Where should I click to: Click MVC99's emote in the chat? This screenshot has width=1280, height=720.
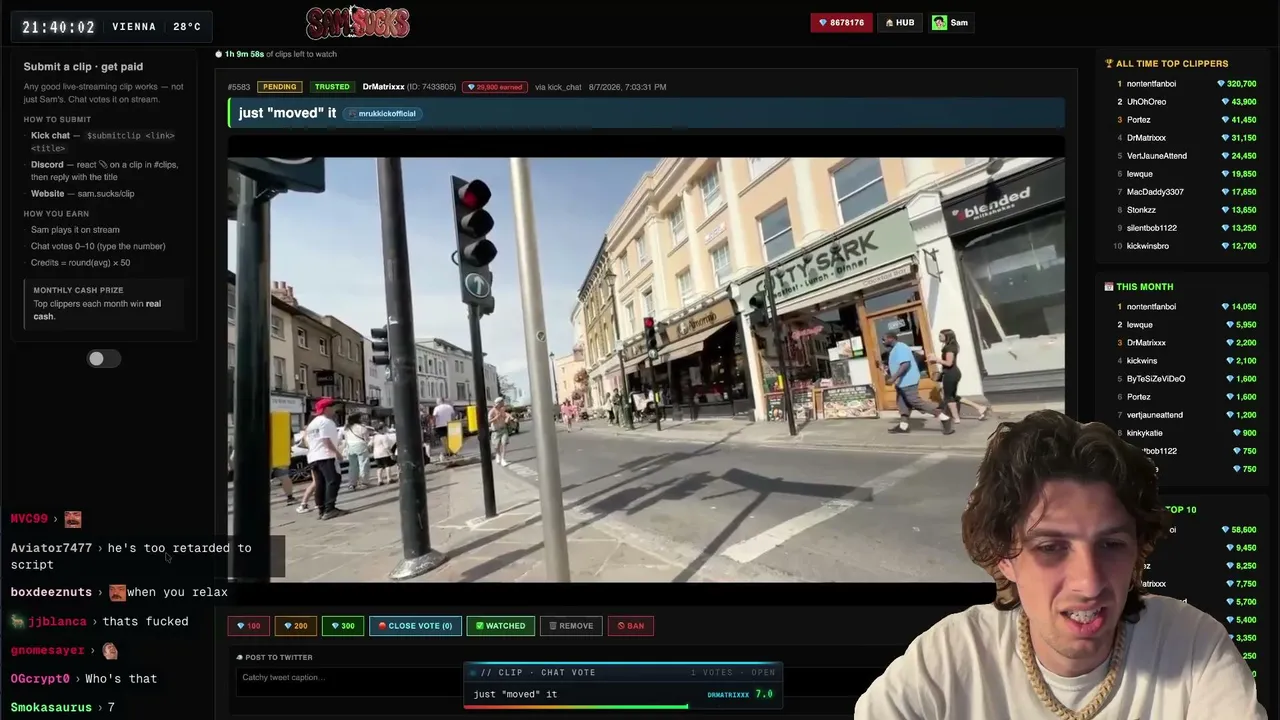(73, 519)
